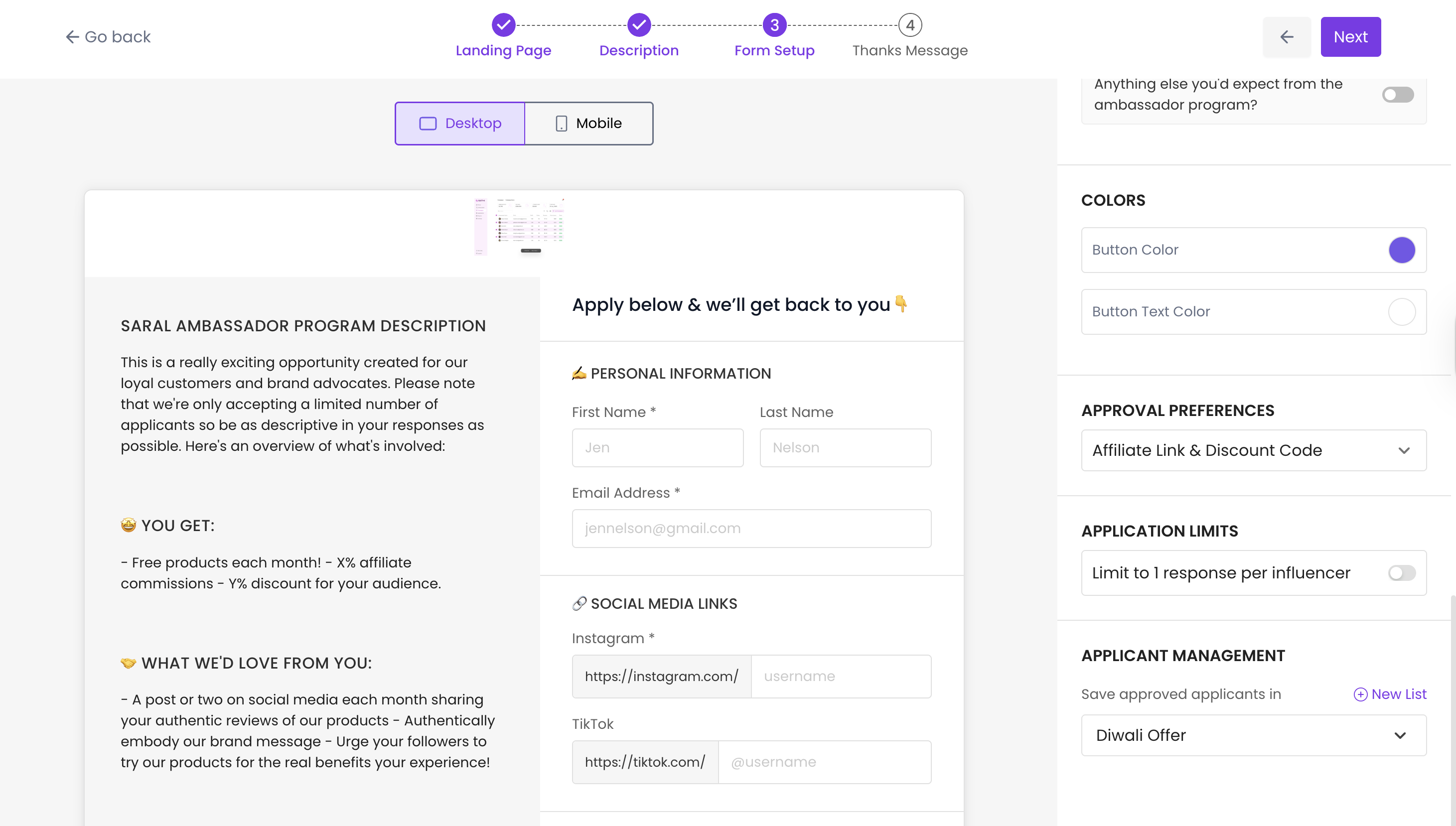Click the plus icon next to New List
Image resolution: width=1456 pixels, height=826 pixels.
pyautogui.click(x=1360, y=694)
